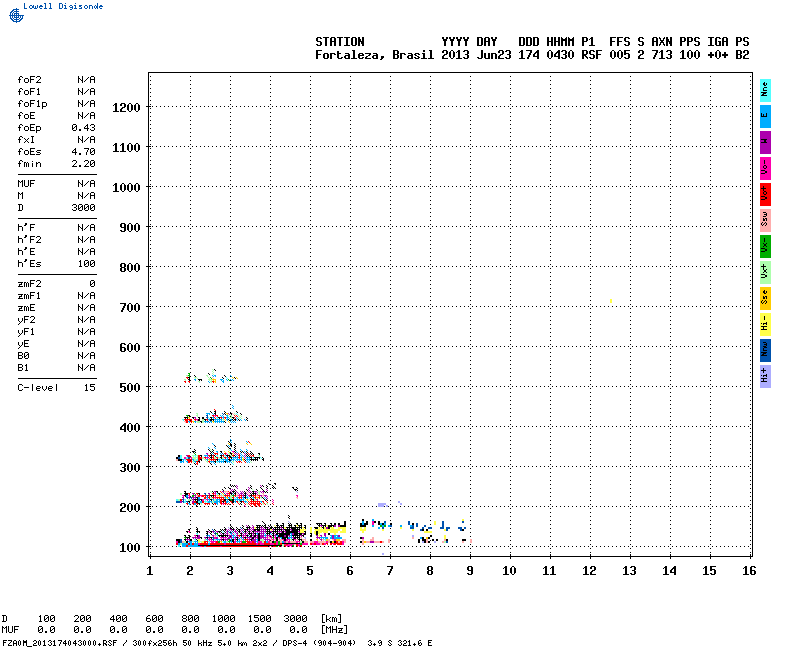Click the 16 MHz frequency axis label
This screenshot has height=650, width=800.
(749, 571)
